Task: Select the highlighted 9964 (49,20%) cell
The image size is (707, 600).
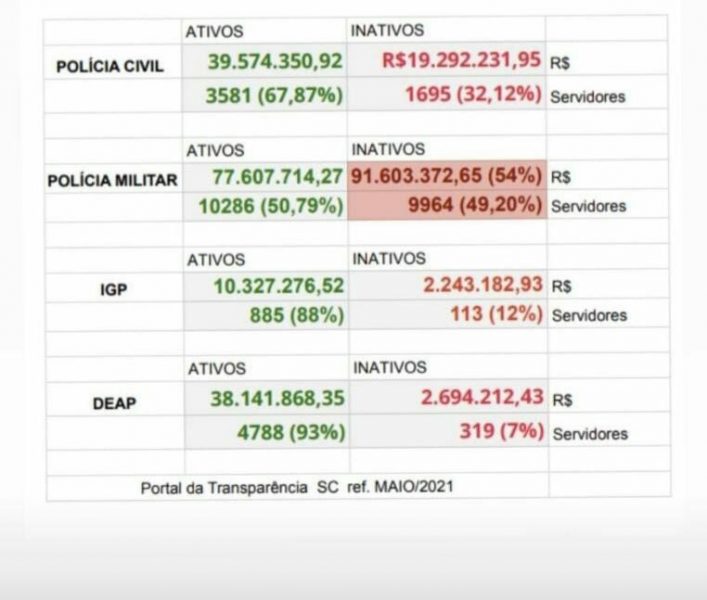Action: pyautogui.click(x=447, y=205)
